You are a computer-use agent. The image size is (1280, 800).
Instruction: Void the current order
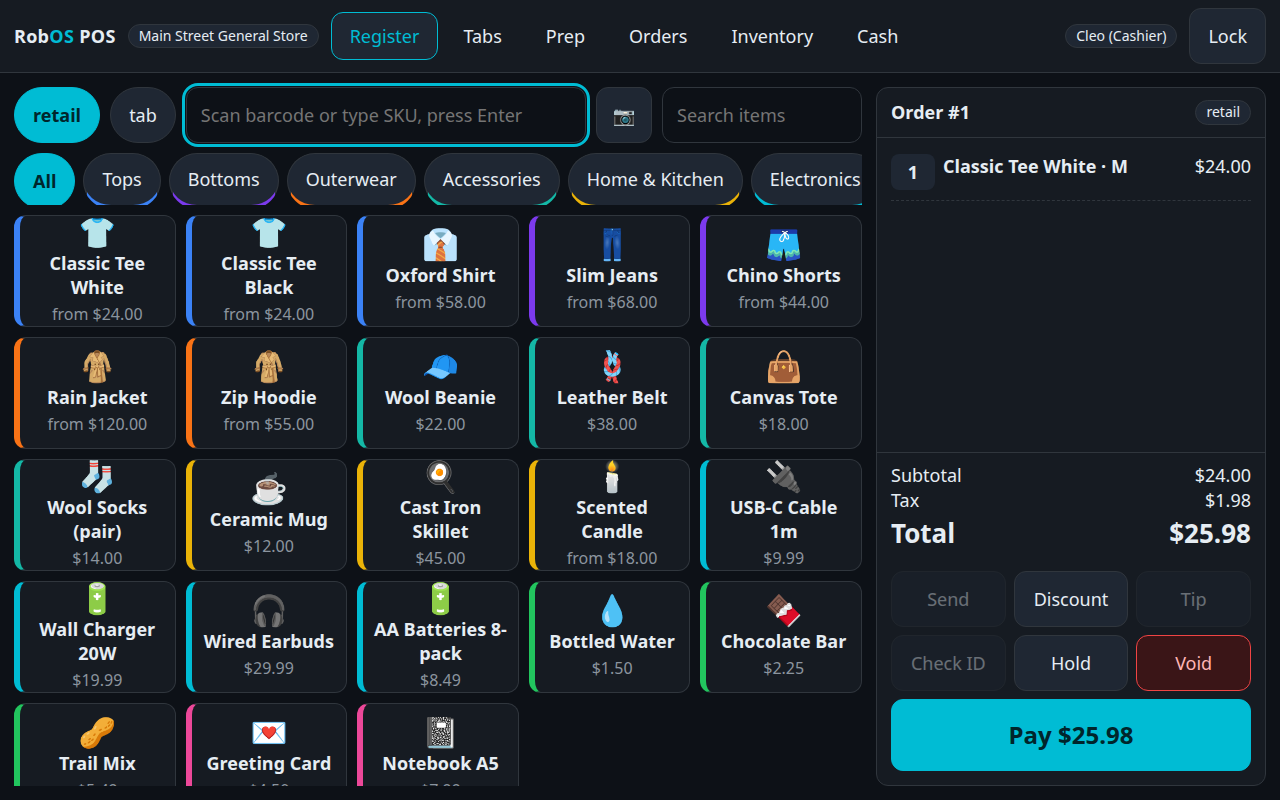pyautogui.click(x=1193, y=663)
